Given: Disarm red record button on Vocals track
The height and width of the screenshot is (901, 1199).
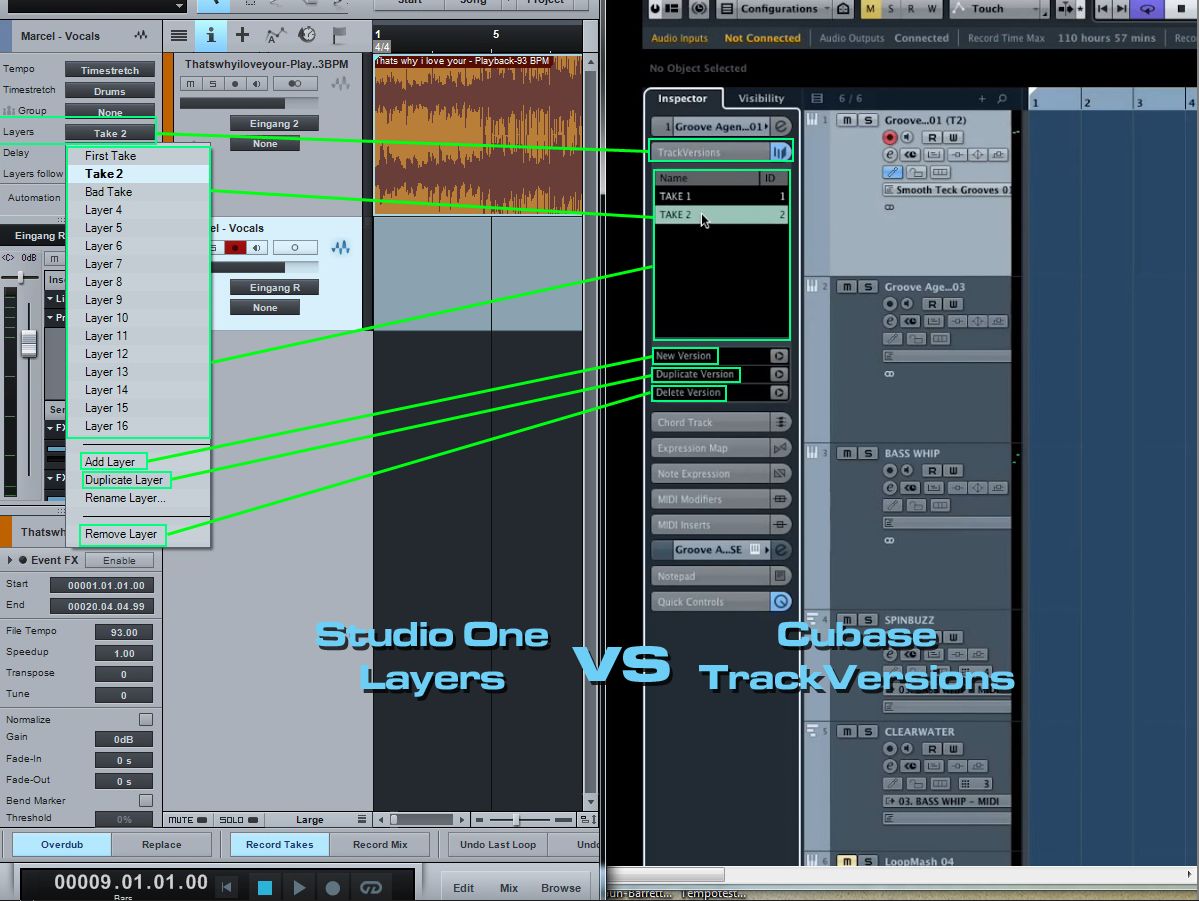Looking at the screenshot, I should click(x=236, y=247).
